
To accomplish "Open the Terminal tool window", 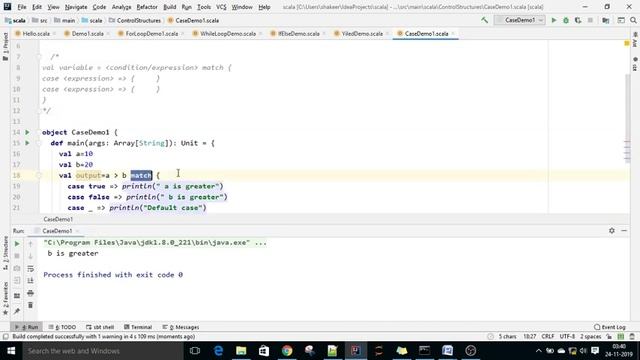I will [138, 327].
